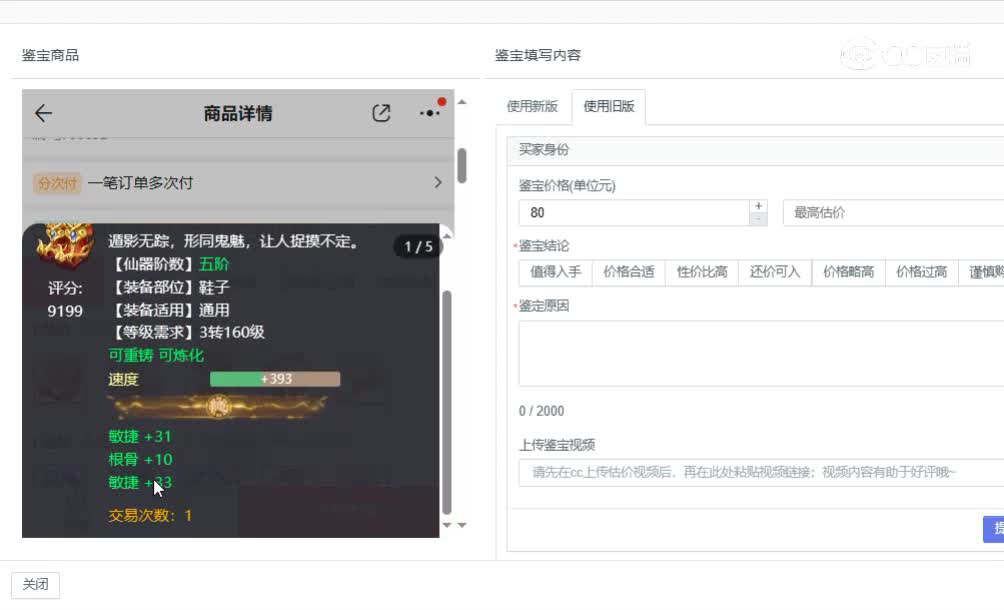
Task: Click the outer panel scroll-up arrow
Action: pos(462,102)
